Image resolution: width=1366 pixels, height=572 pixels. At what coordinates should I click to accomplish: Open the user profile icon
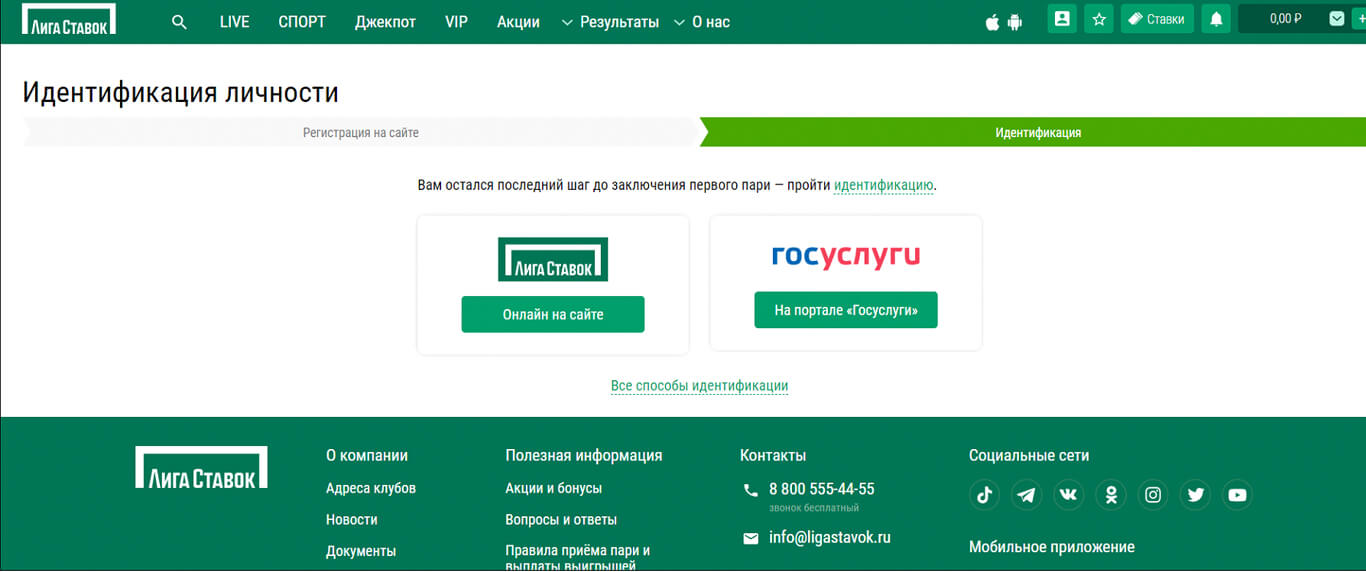point(1062,19)
